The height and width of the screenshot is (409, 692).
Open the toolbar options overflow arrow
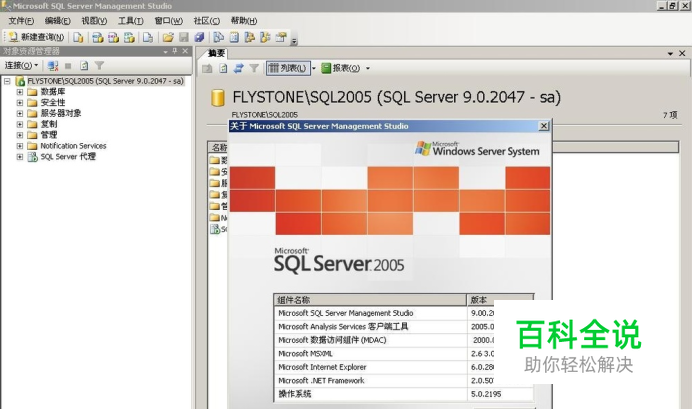click(294, 41)
